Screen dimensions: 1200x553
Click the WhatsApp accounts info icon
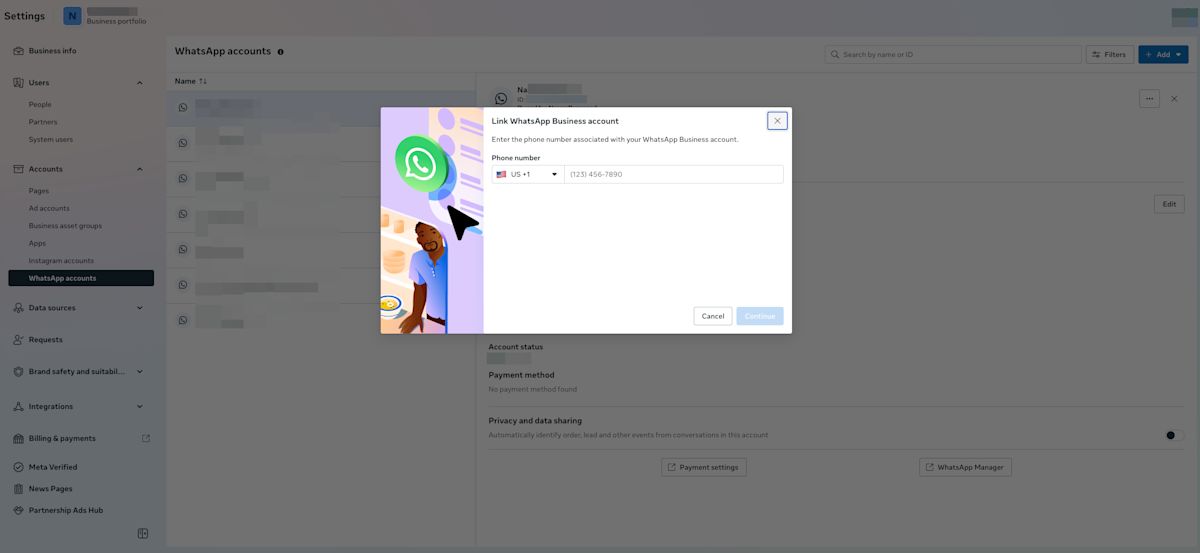pyautogui.click(x=280, y=52)
